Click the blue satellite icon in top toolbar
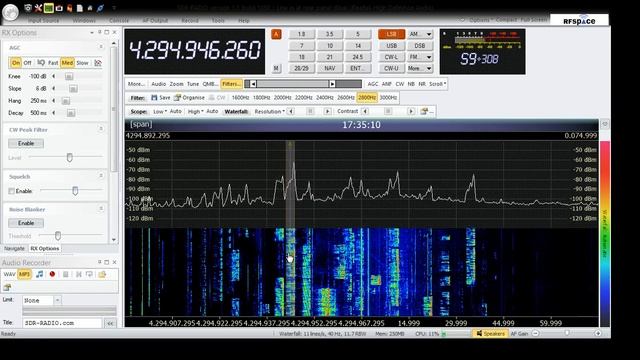Image resolution: width=640 pixels, height=360 pixels. tap(100, 8)
